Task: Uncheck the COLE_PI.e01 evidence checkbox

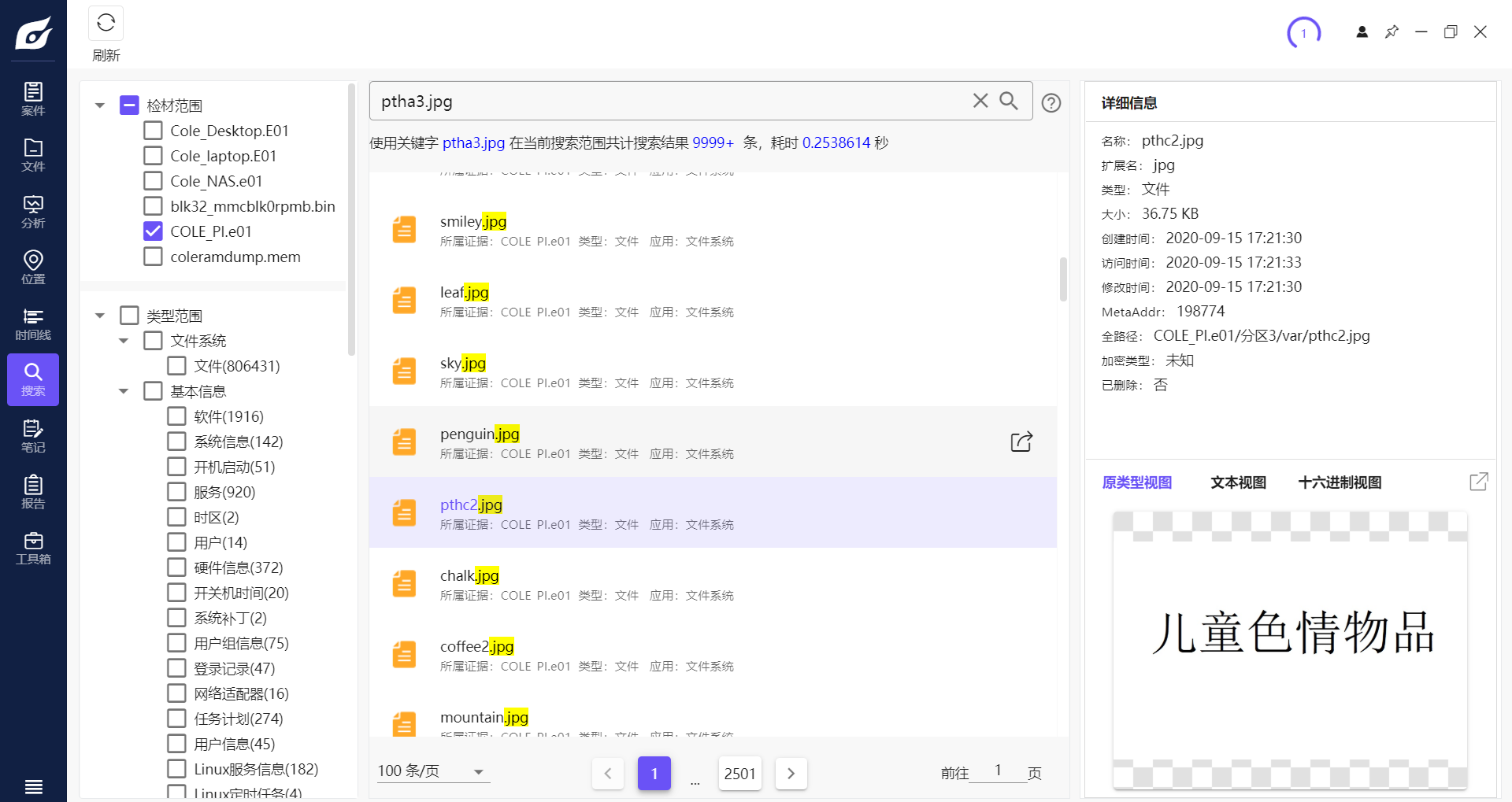Action: pos(154,231)
